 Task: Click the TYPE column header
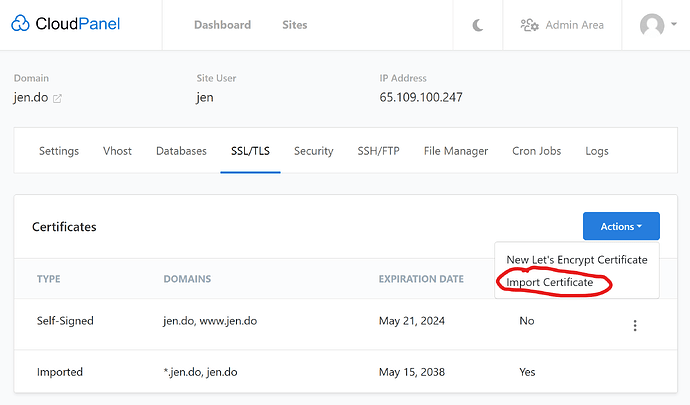pos(48,279)
